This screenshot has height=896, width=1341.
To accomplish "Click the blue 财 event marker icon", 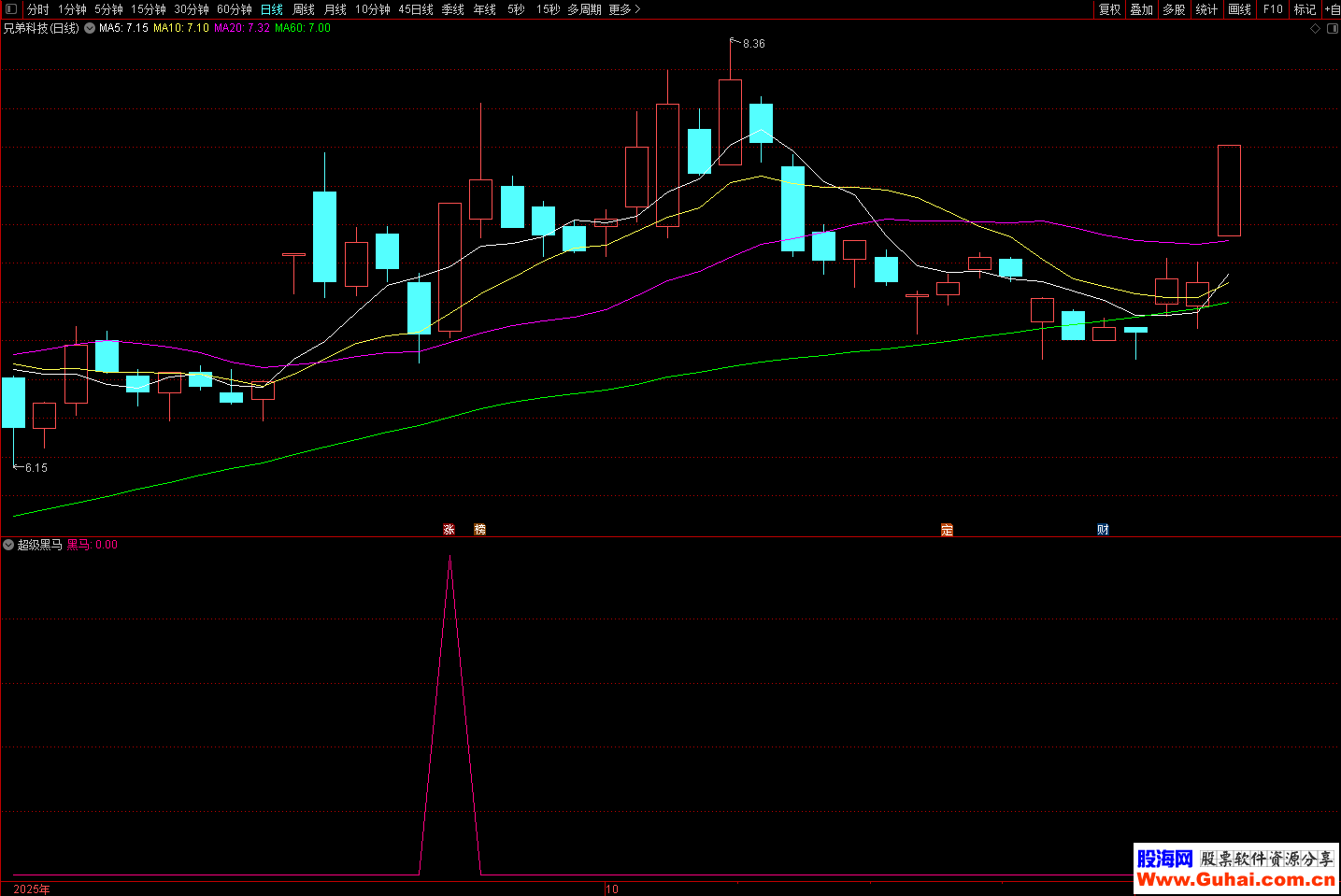I will [1103, 530].
